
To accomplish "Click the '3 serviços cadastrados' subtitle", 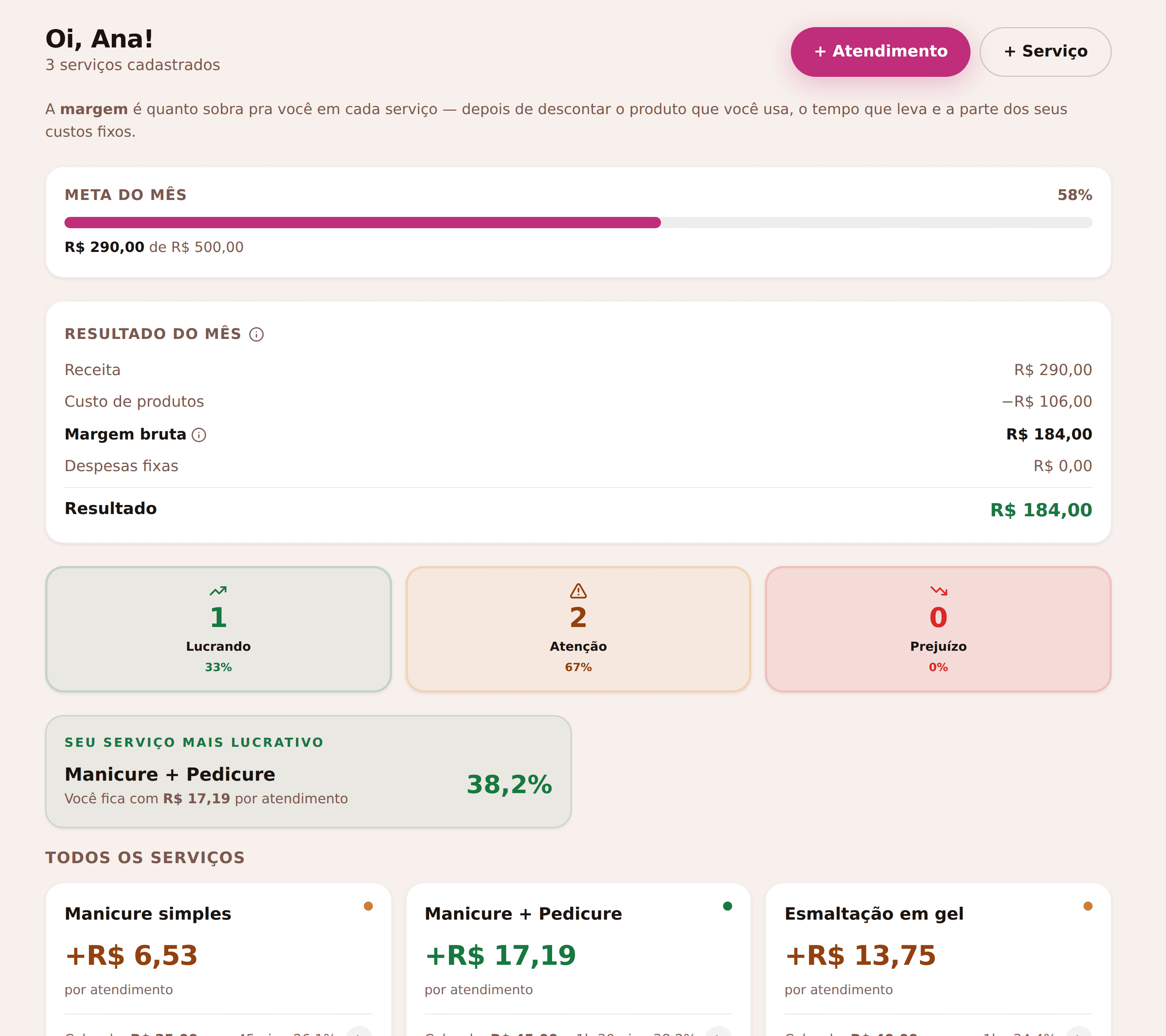I will pyautogui.click(x=133, y=65).
